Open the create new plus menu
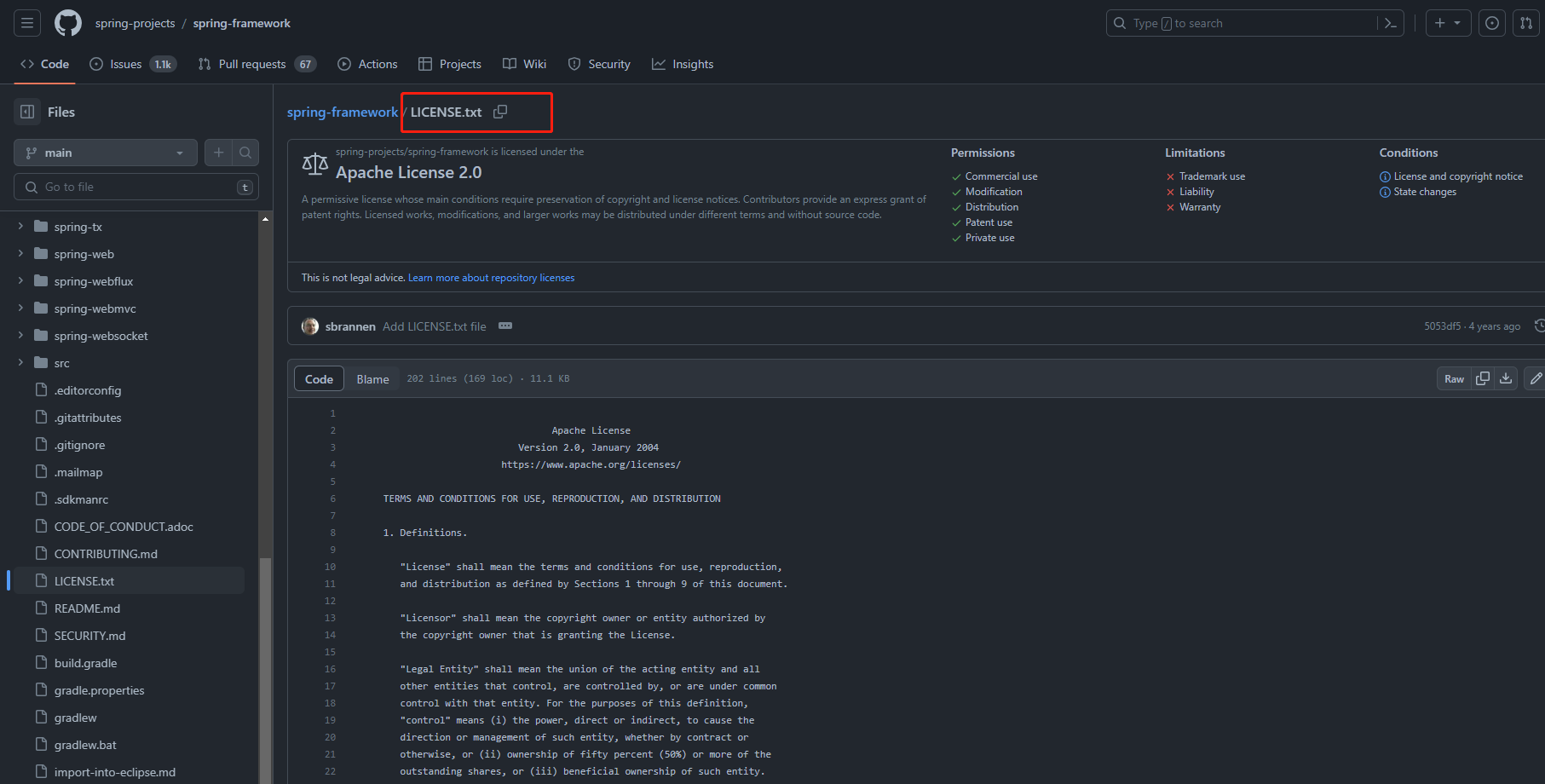1545x784 pixels. coord(1448,23)
